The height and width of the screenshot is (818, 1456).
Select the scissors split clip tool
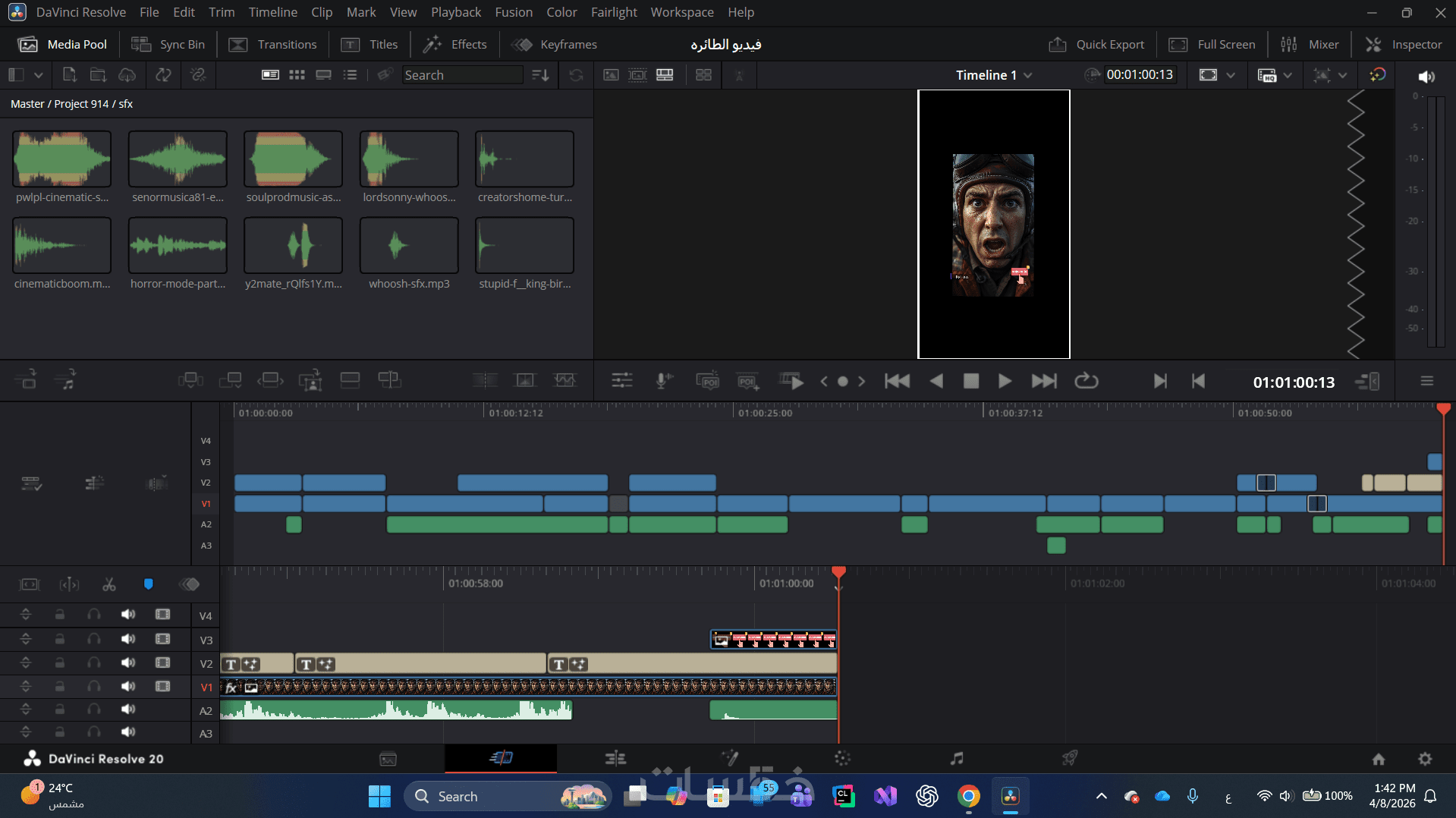[109, 584]
